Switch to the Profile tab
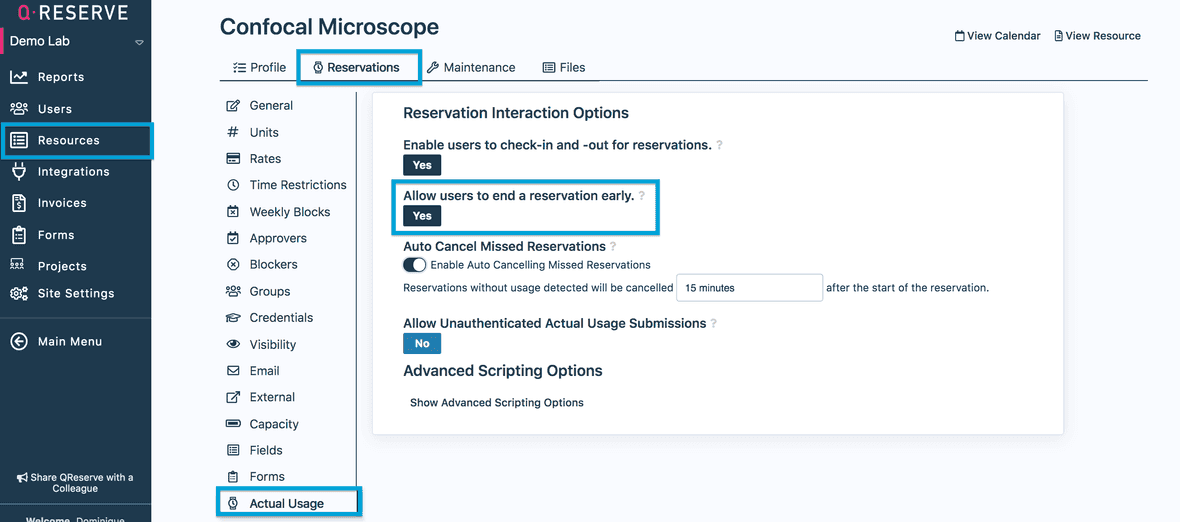Screen dimensions: 1180x522 (259, 68)
